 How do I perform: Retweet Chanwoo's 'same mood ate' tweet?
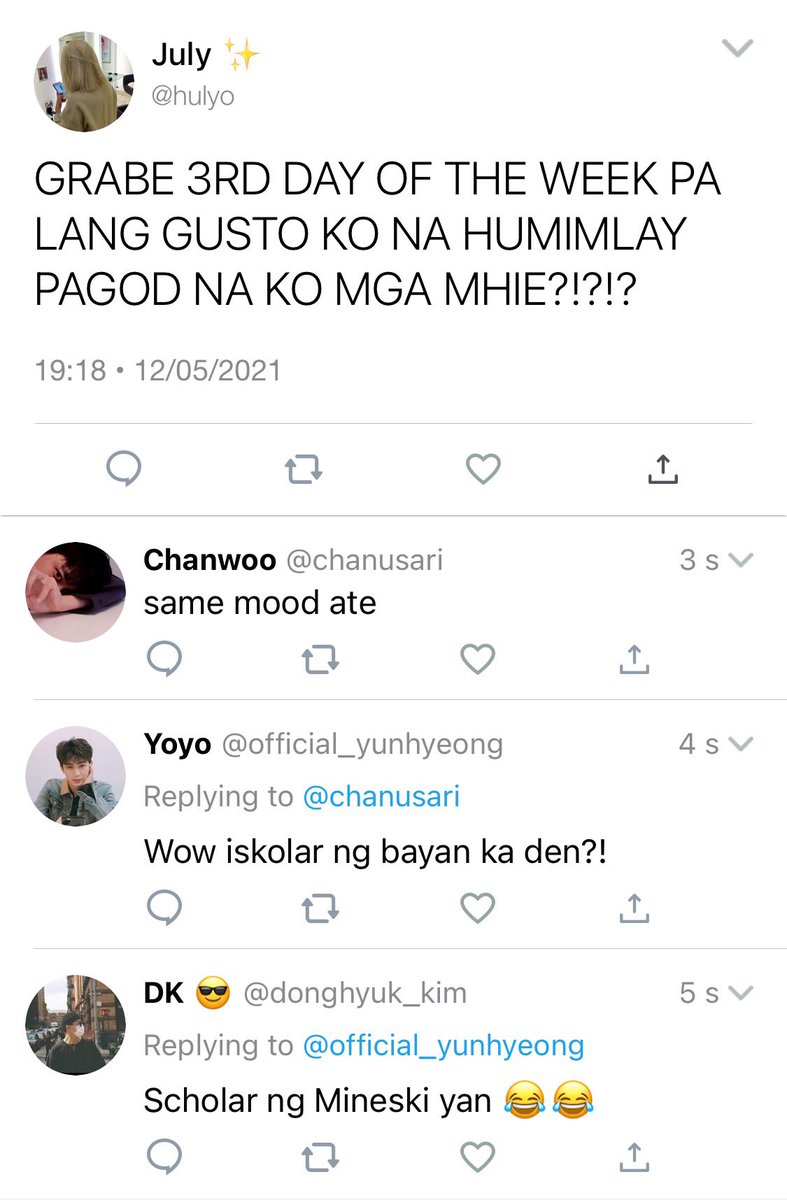point(321,658)
